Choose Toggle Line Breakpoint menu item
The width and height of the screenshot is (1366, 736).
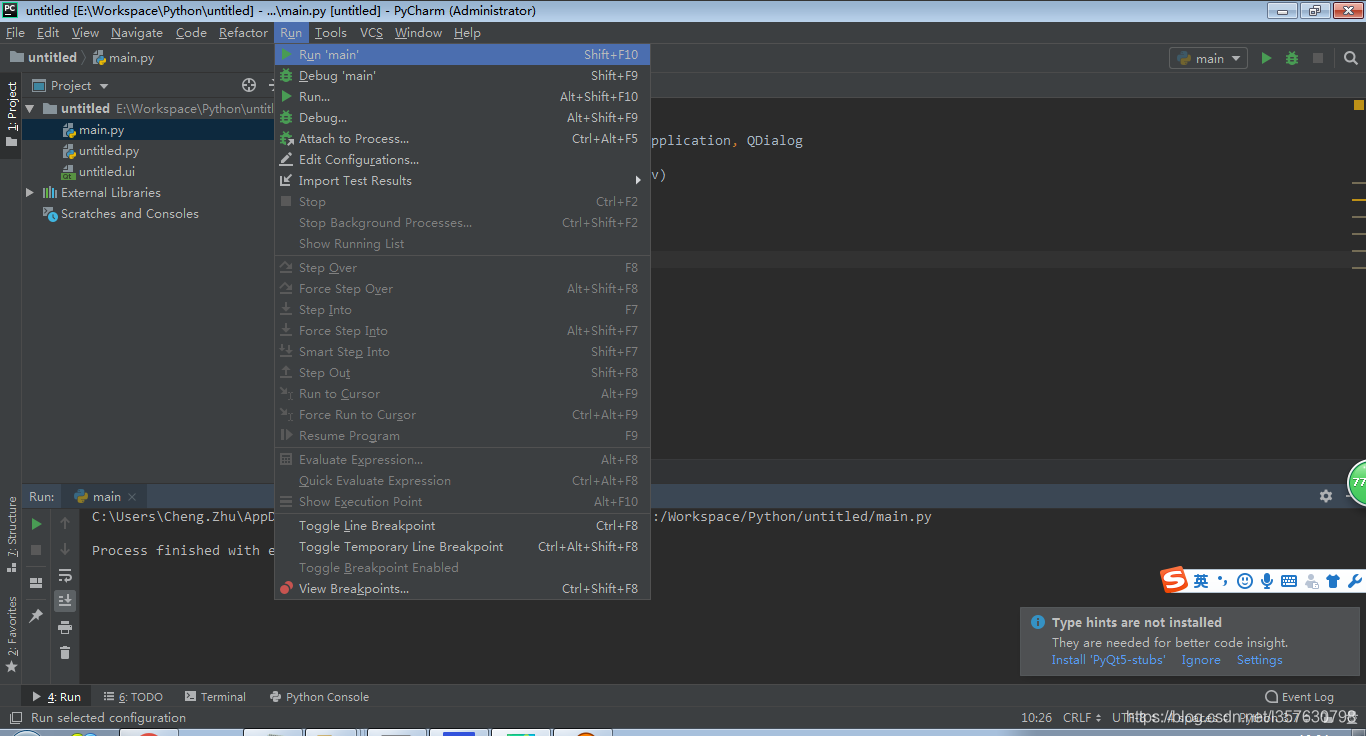(463, 525)
